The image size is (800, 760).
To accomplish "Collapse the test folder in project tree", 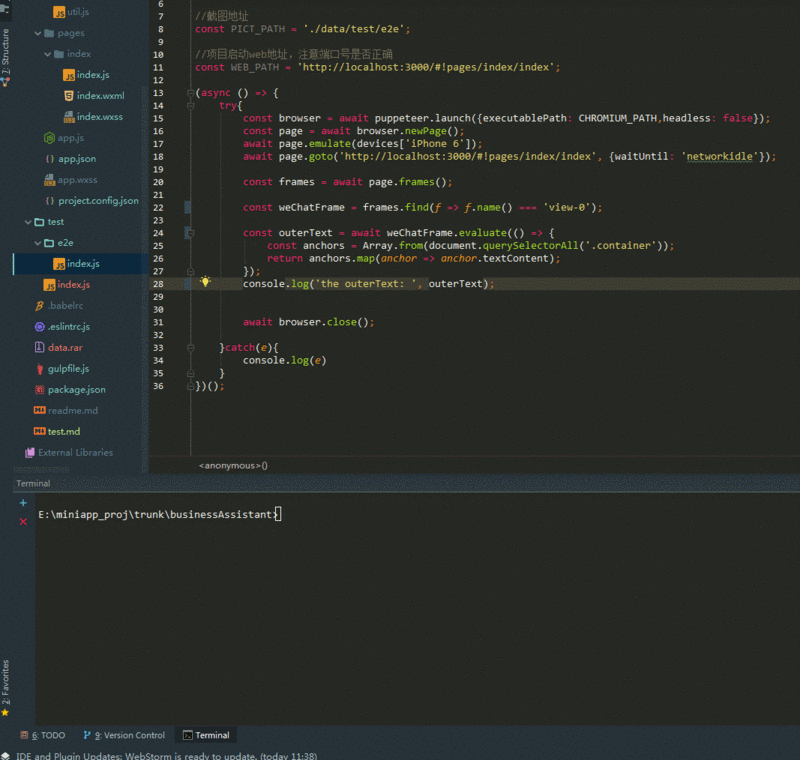I will click(x=27, y=222).
